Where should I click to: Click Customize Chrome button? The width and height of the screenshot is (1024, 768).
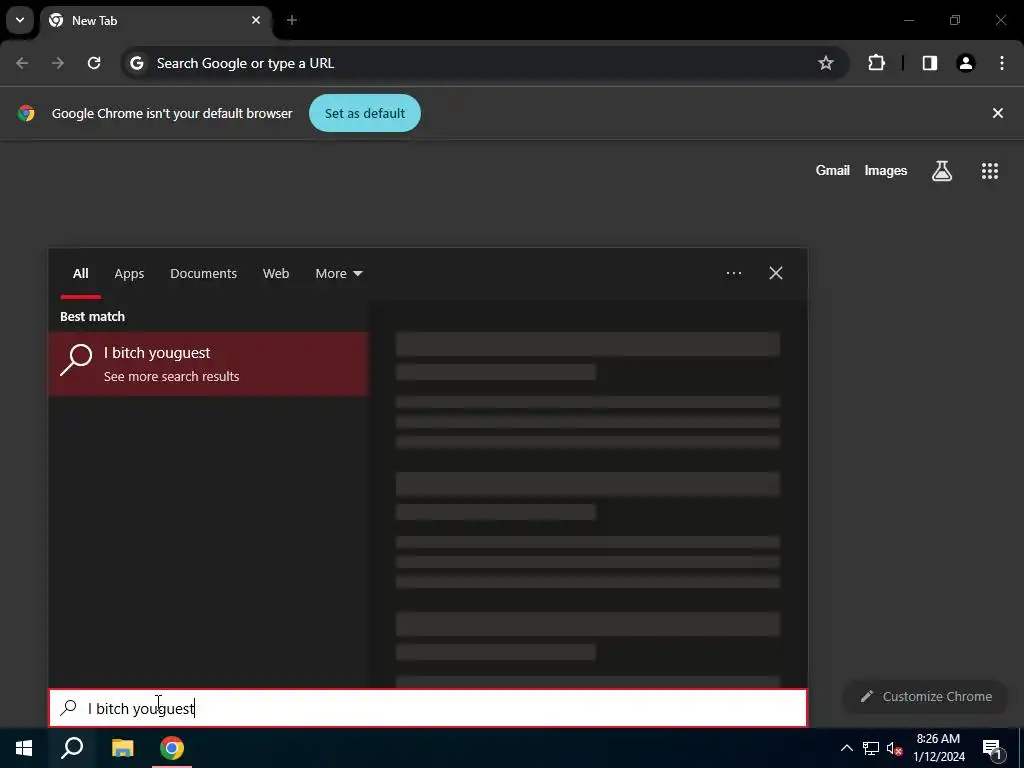(x=926, y=696)
